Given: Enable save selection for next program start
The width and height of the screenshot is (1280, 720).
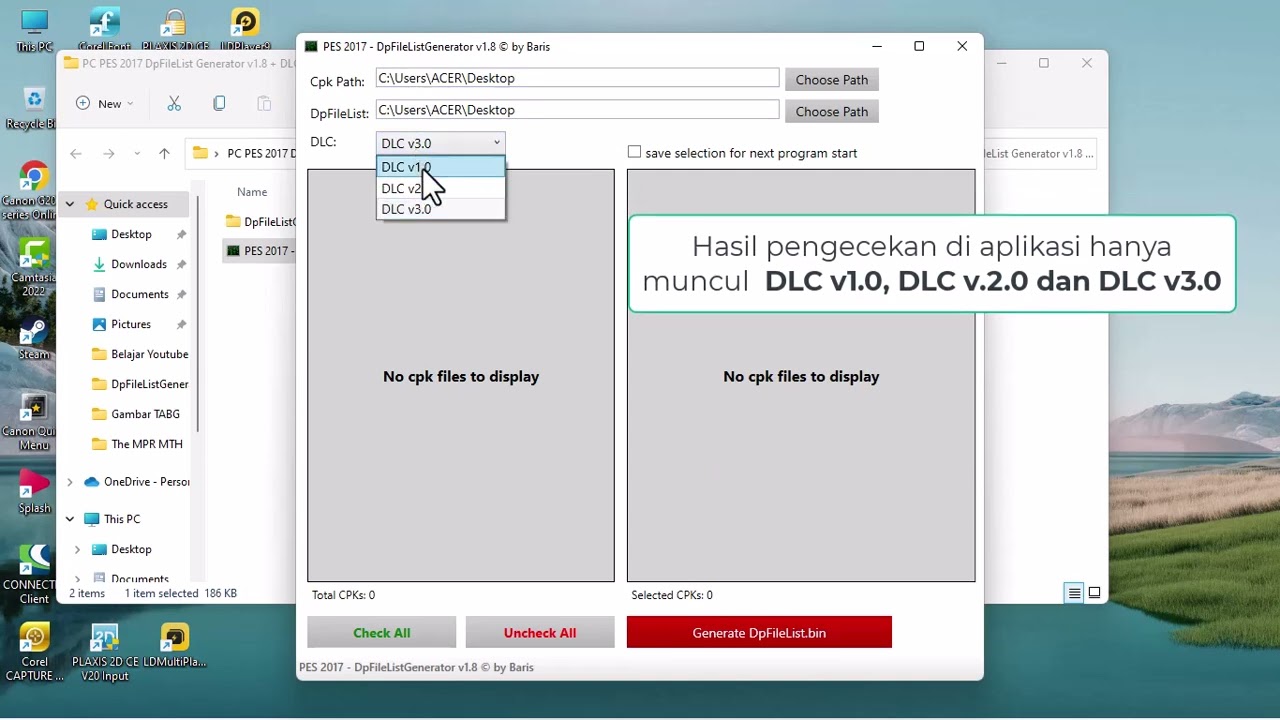Looking at the screenshot, I should (634, 152).
